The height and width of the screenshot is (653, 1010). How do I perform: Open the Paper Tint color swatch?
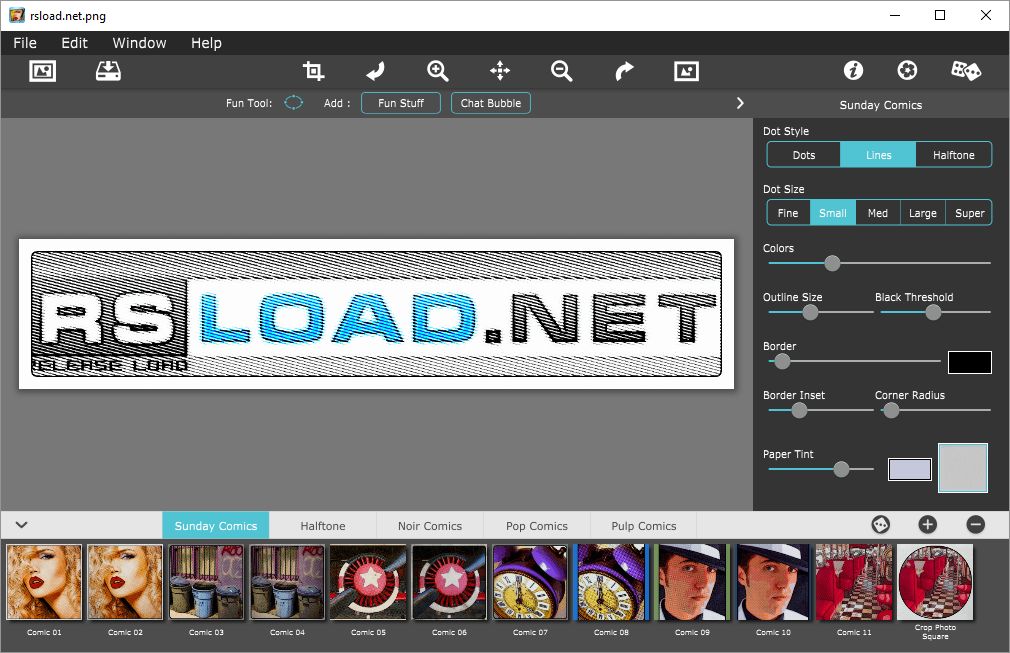pos(910,469)
